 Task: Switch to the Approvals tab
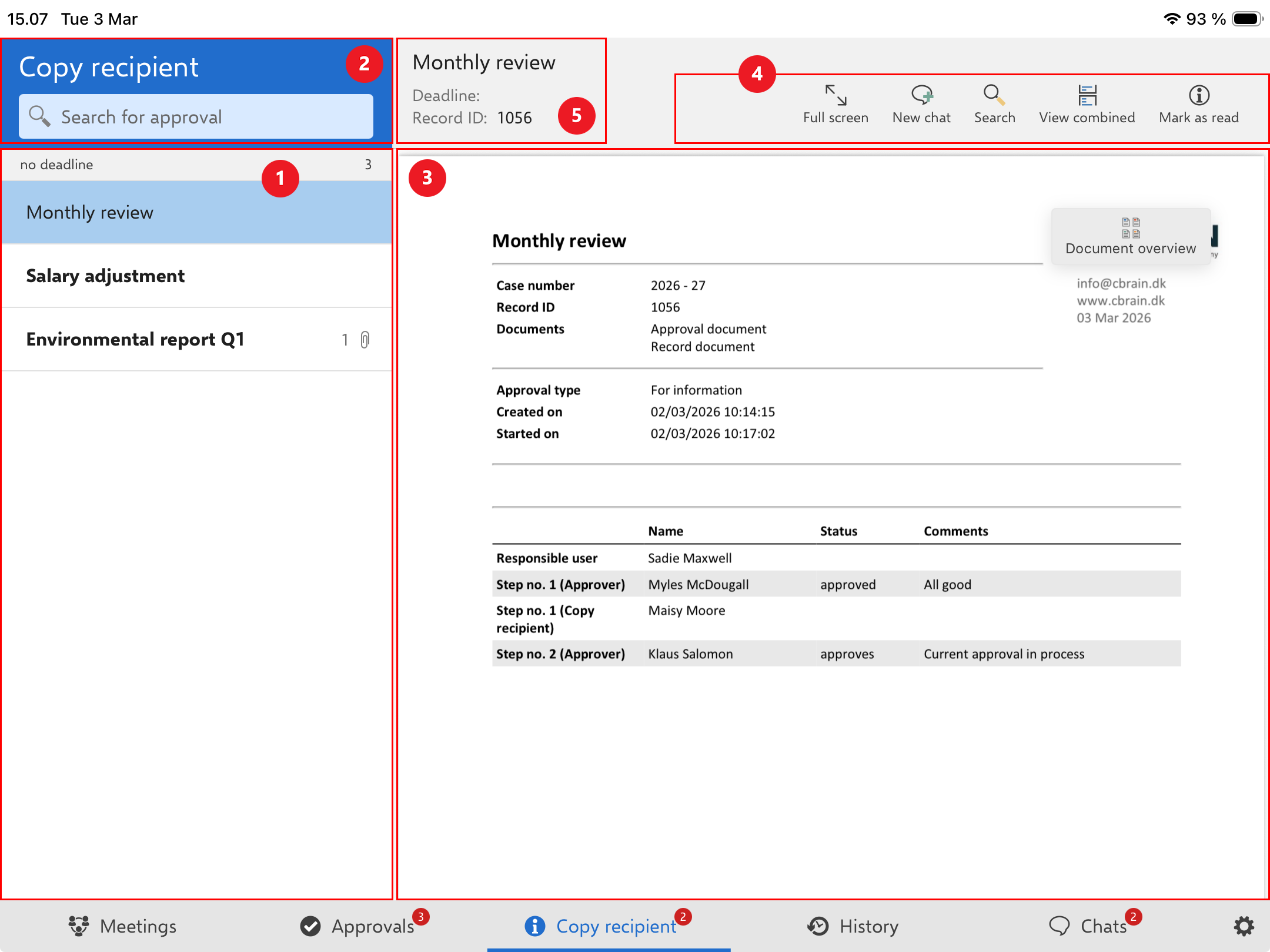pyautogui.click(x=357, y=926)
